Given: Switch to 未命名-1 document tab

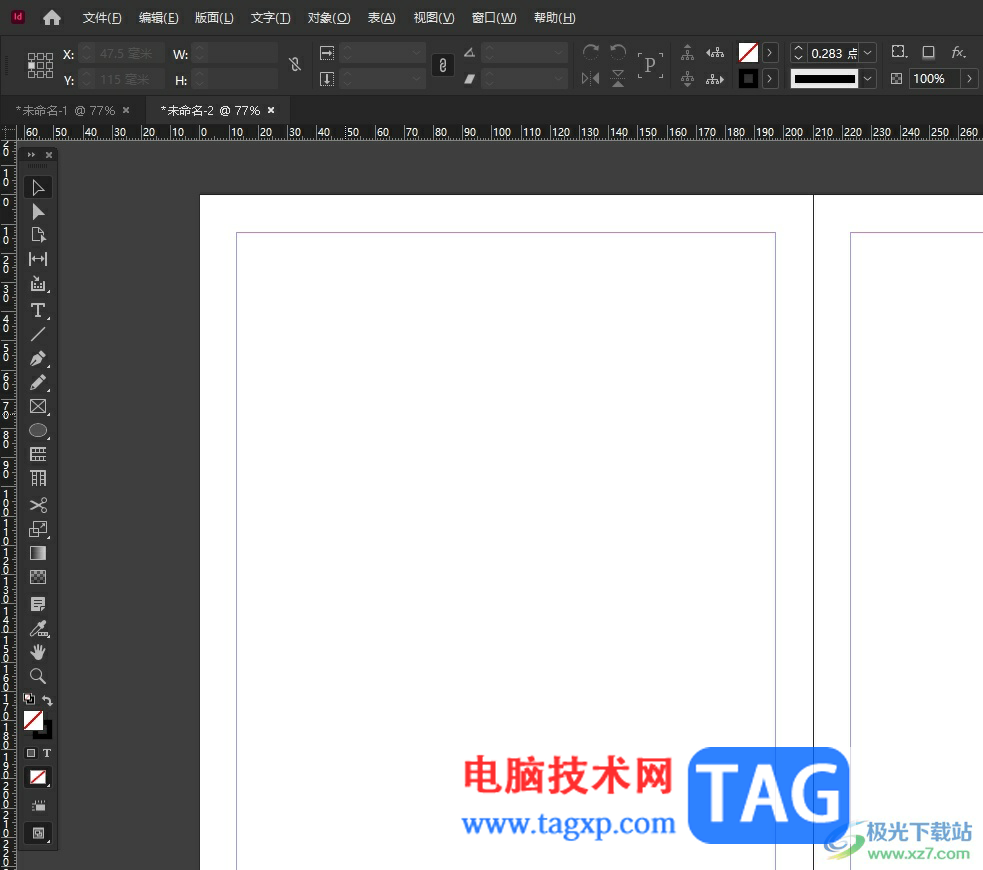Looking at the screenshot, I should pyautogui.click(x=65, y=110).
